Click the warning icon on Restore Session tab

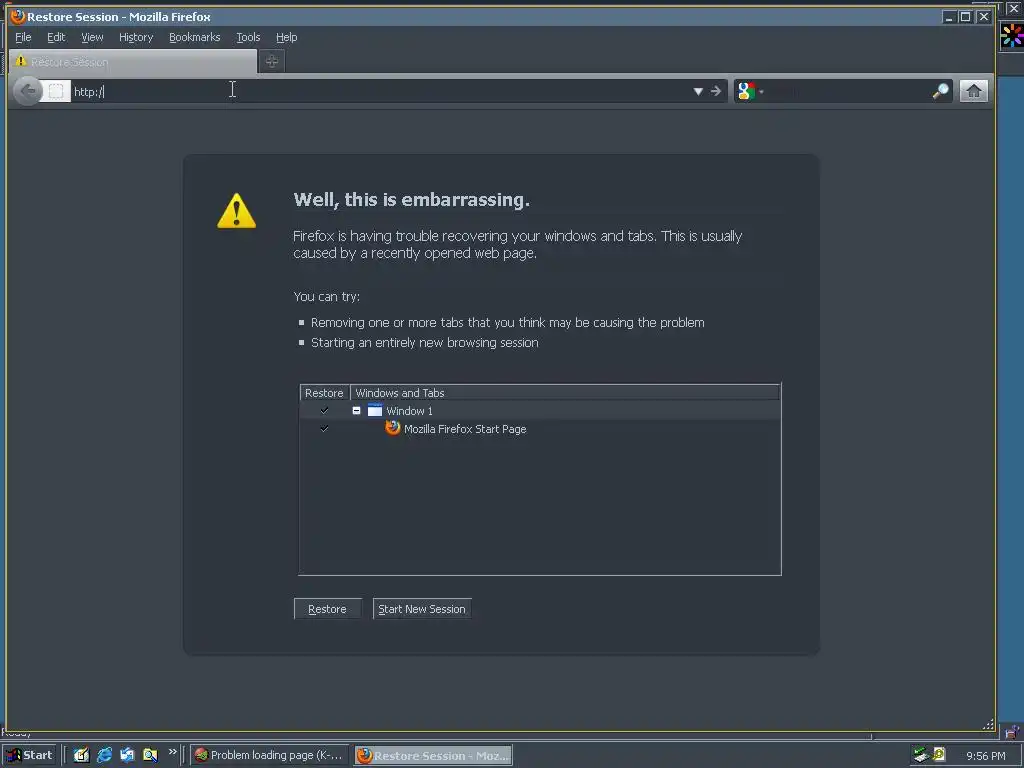(x=21, y=61)
